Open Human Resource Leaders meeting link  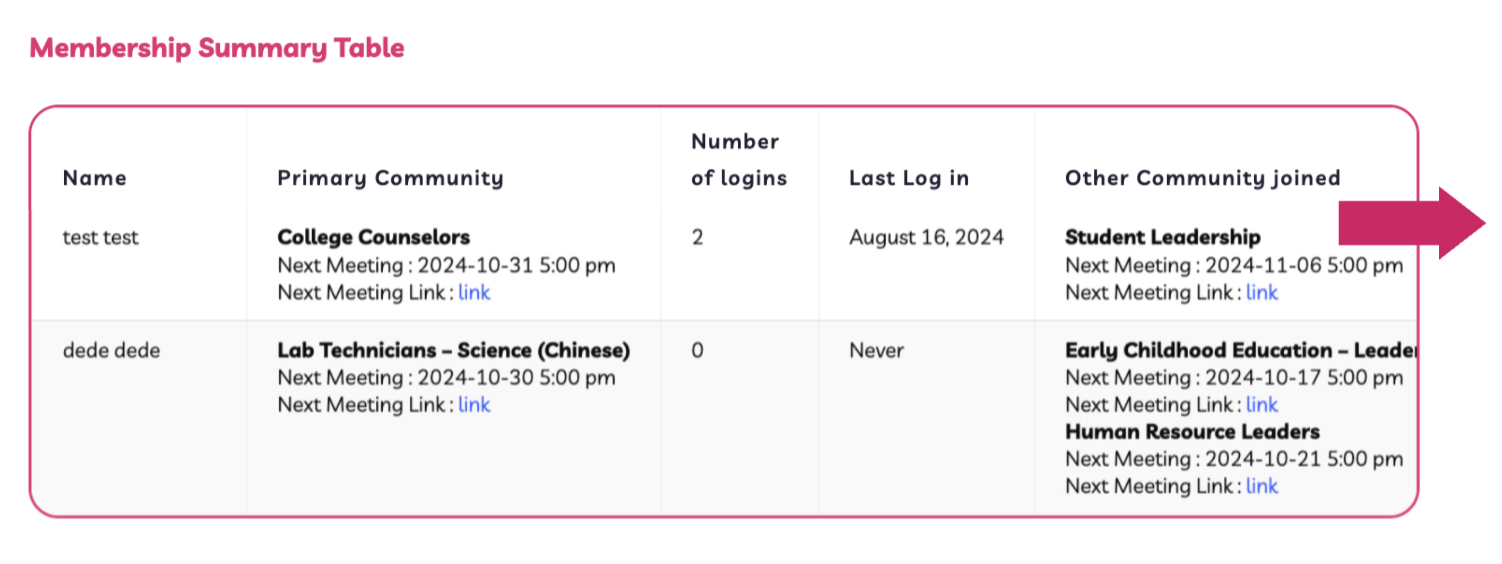point(1262,487)
